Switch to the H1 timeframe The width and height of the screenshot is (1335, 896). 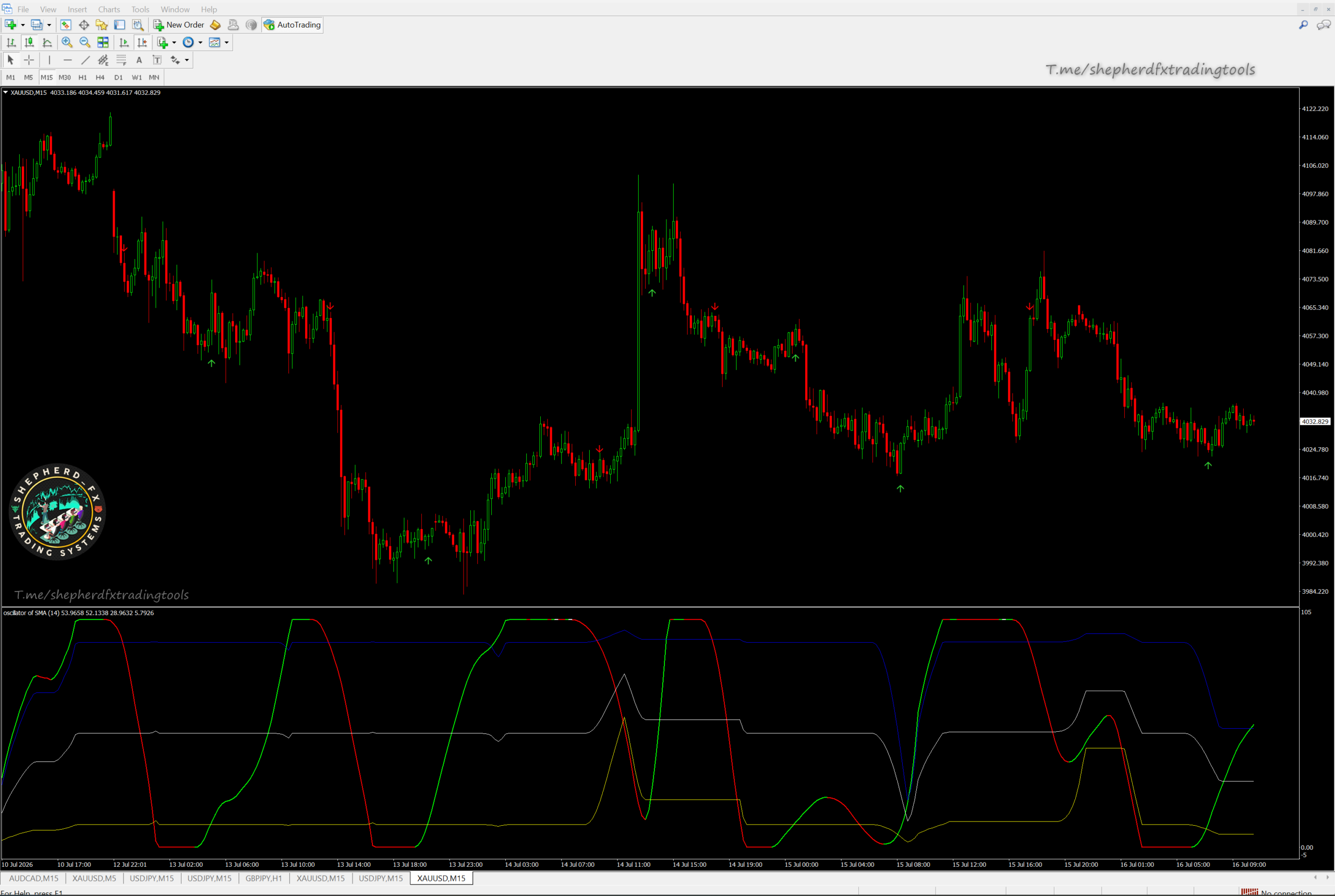click(83, 77)
